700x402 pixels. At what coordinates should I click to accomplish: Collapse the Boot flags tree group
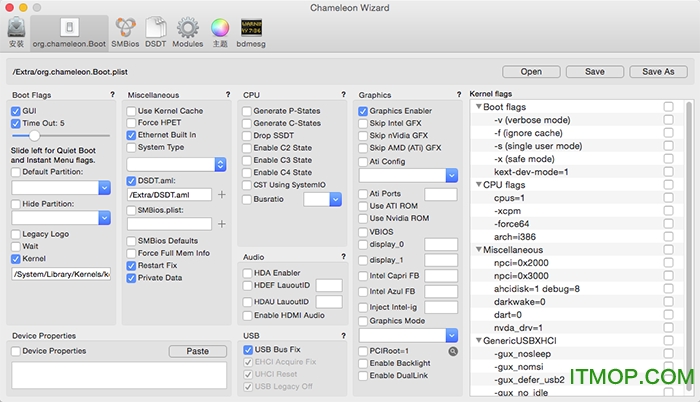click(479, 106)
